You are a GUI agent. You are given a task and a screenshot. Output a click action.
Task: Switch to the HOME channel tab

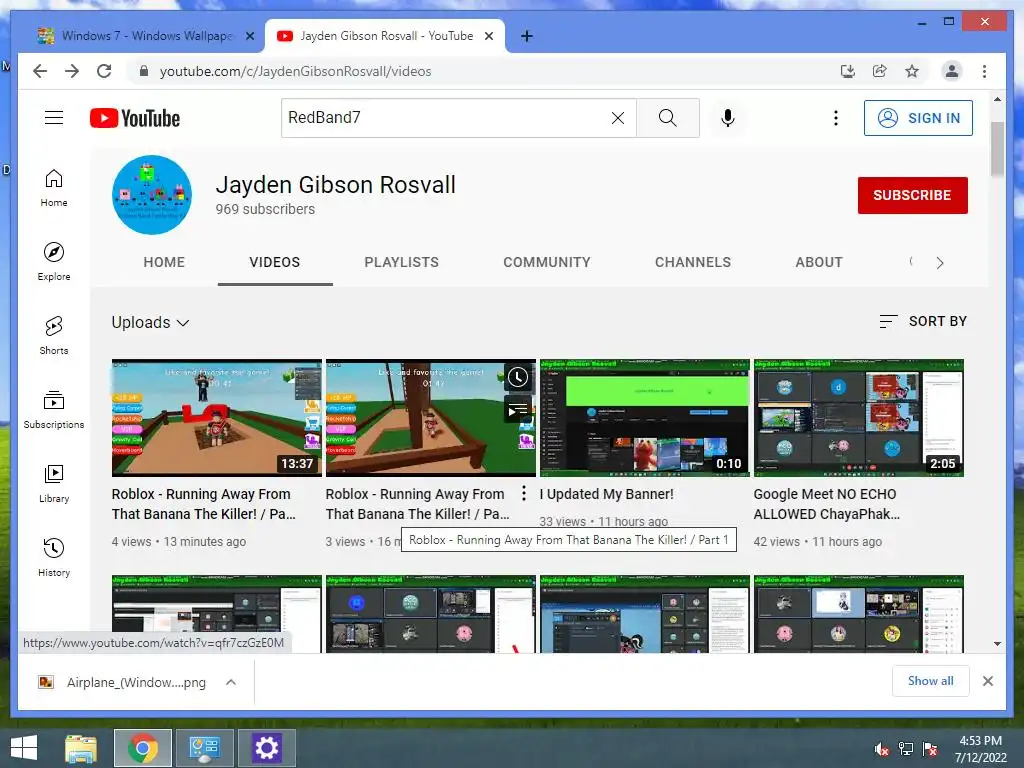164,263
